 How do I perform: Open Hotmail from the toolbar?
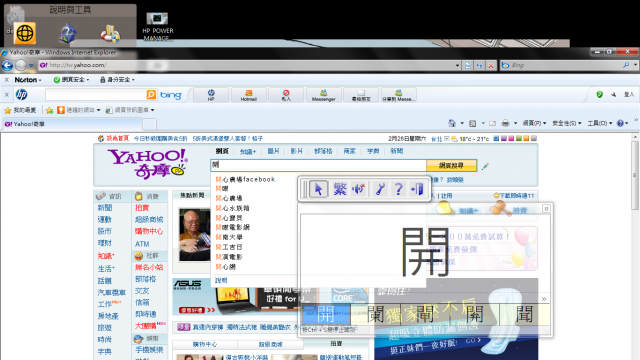click(249, 95)
